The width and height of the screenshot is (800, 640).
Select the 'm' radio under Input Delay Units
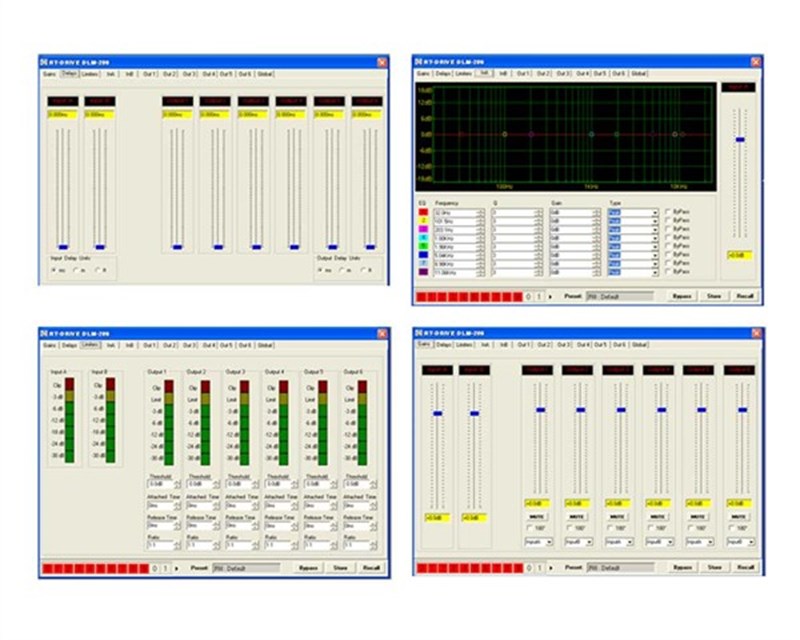coord(76,270)
